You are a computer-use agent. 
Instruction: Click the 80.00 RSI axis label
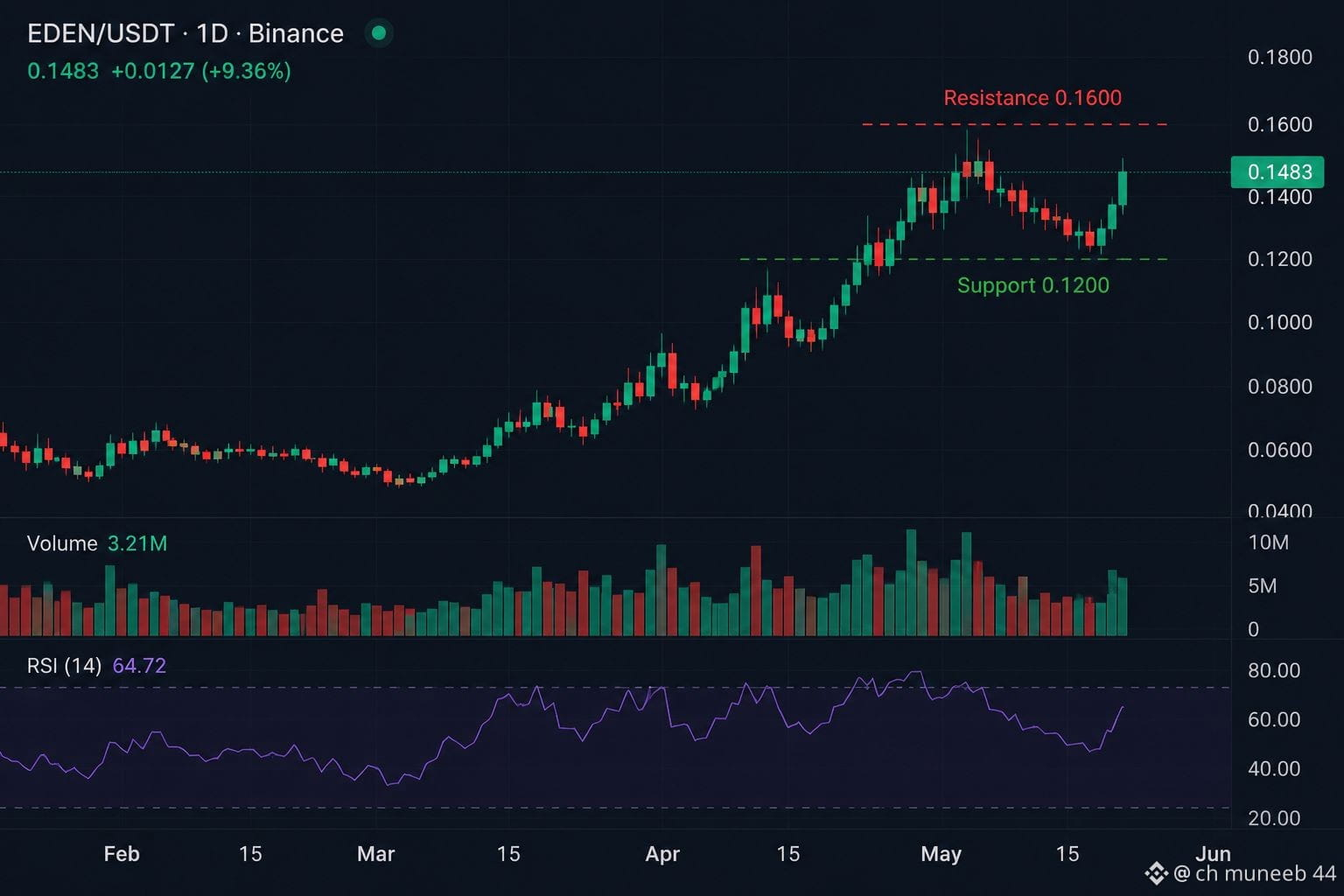[1274, 670]
